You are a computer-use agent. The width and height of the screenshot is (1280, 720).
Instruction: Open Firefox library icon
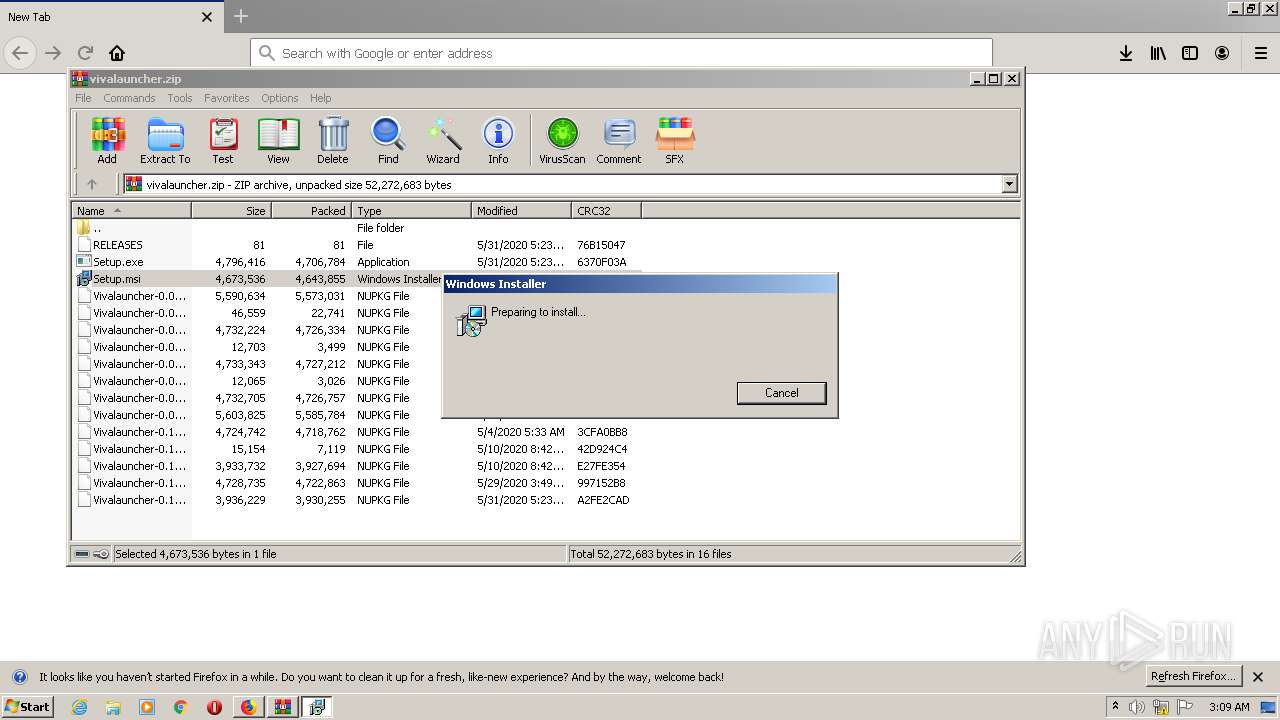1158,53
